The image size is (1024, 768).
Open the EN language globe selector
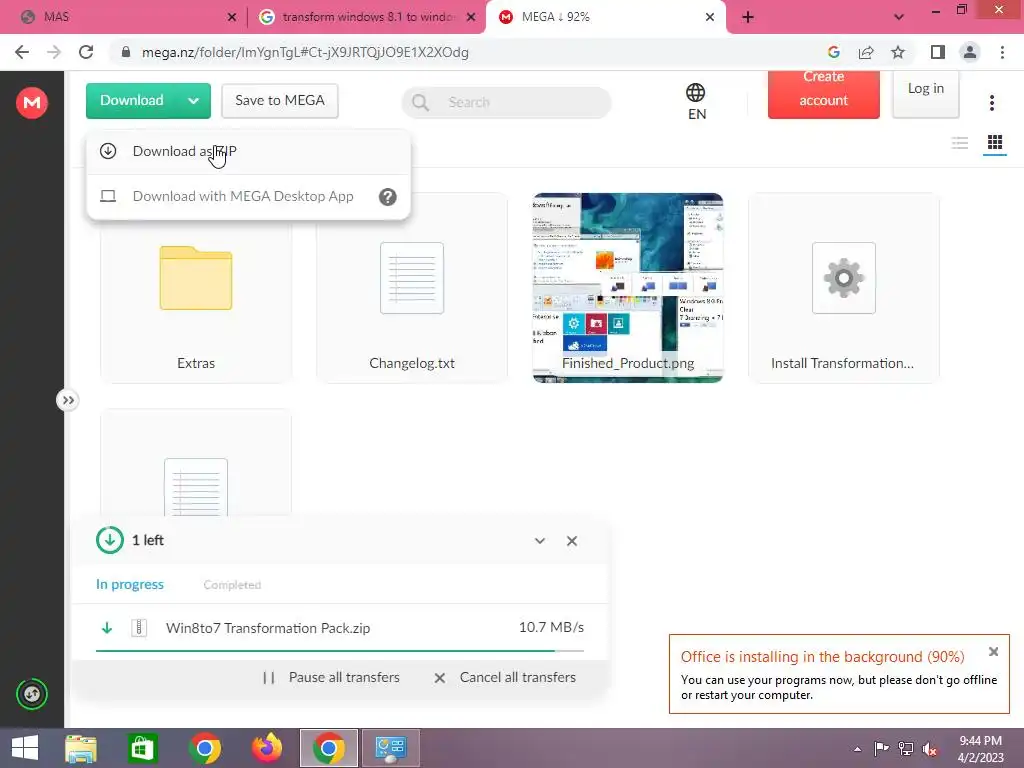pos(696,101)
